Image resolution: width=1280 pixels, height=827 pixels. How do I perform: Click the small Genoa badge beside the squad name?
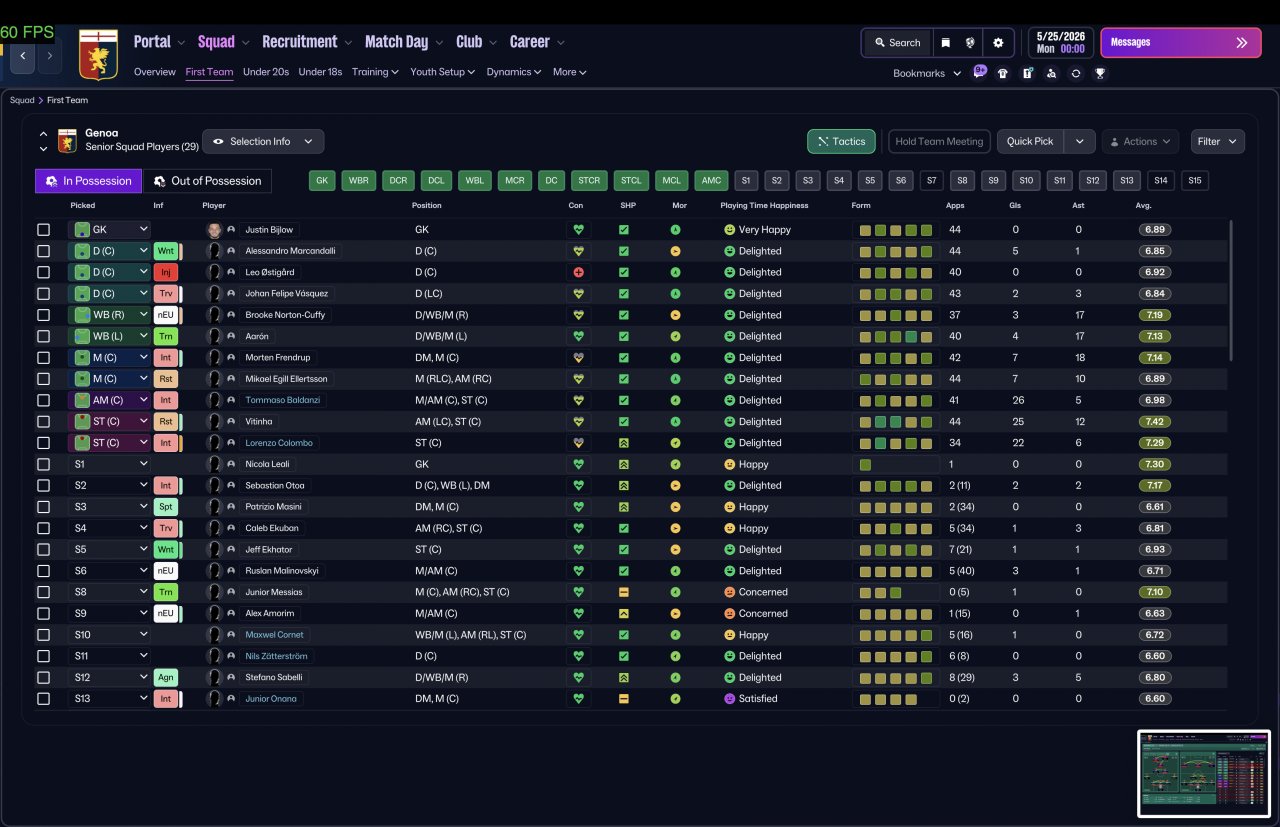point(67,141)
